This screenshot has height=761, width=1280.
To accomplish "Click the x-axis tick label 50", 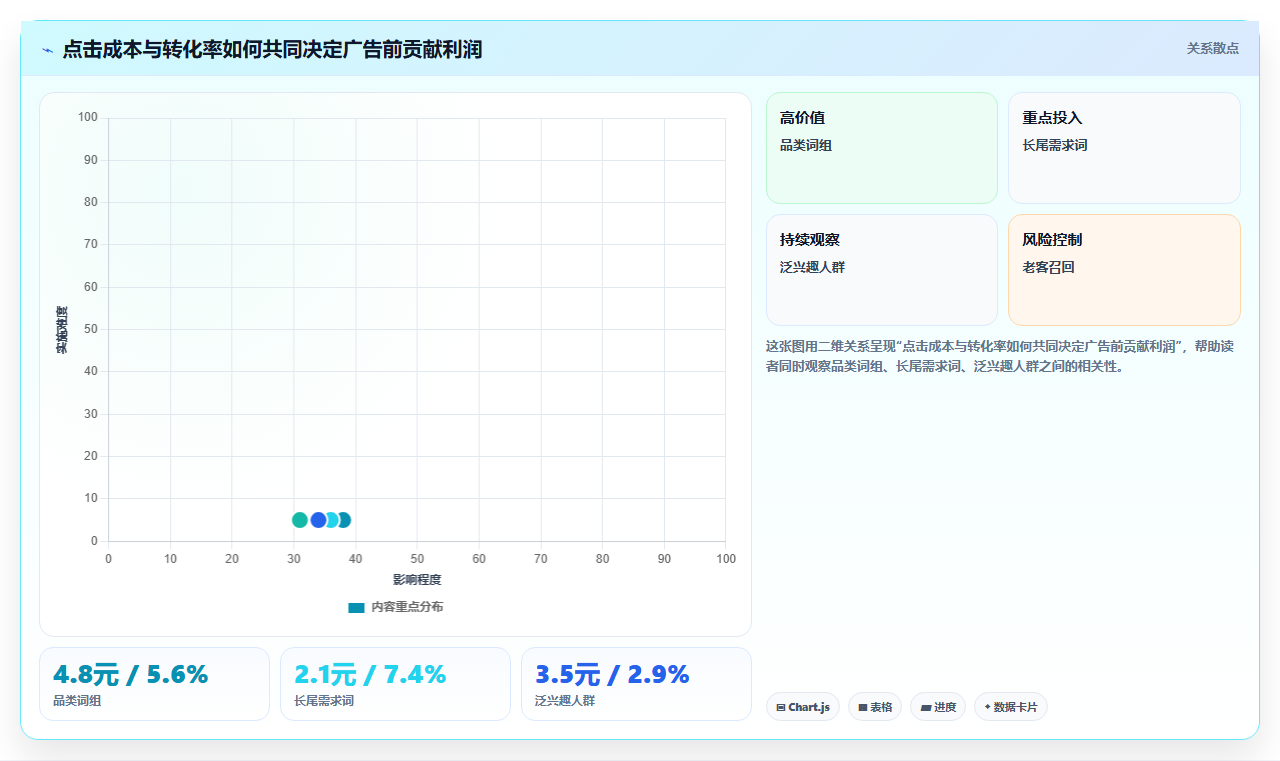I will 417,558.
